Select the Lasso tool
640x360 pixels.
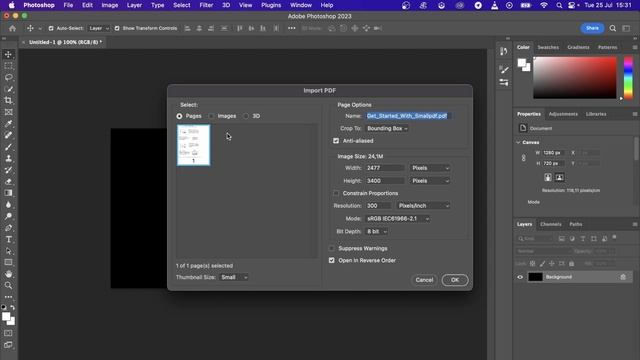(x=8, y=77)
